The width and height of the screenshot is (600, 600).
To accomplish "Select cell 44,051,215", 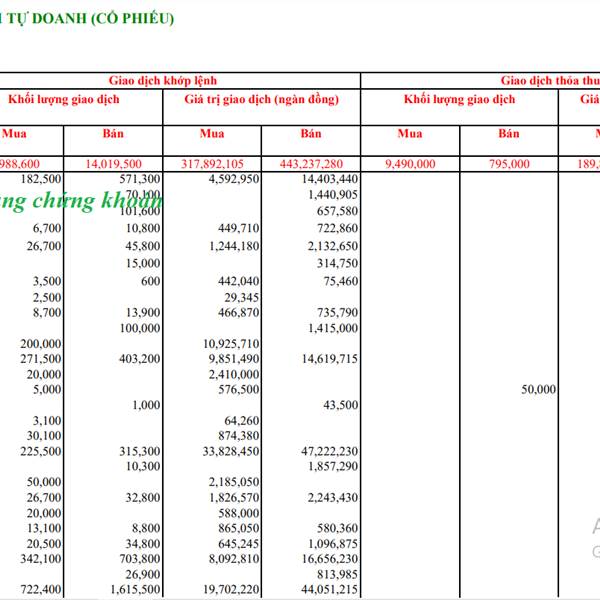I will coord(330,589).
